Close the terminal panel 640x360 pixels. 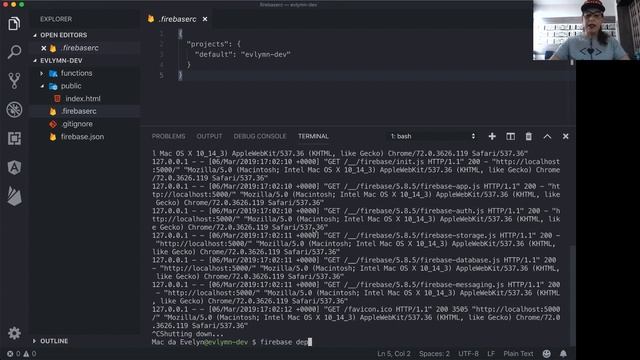(x=565, y=136)
